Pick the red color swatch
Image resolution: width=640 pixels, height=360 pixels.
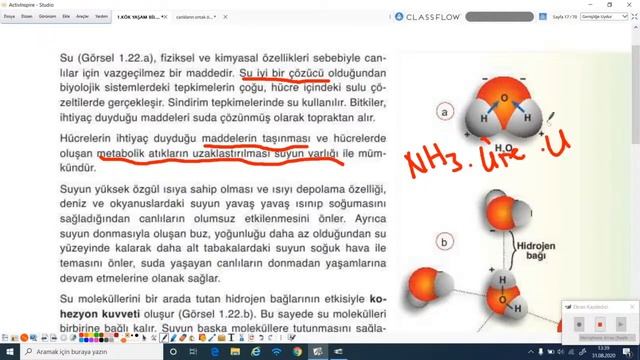click(82, 336)
